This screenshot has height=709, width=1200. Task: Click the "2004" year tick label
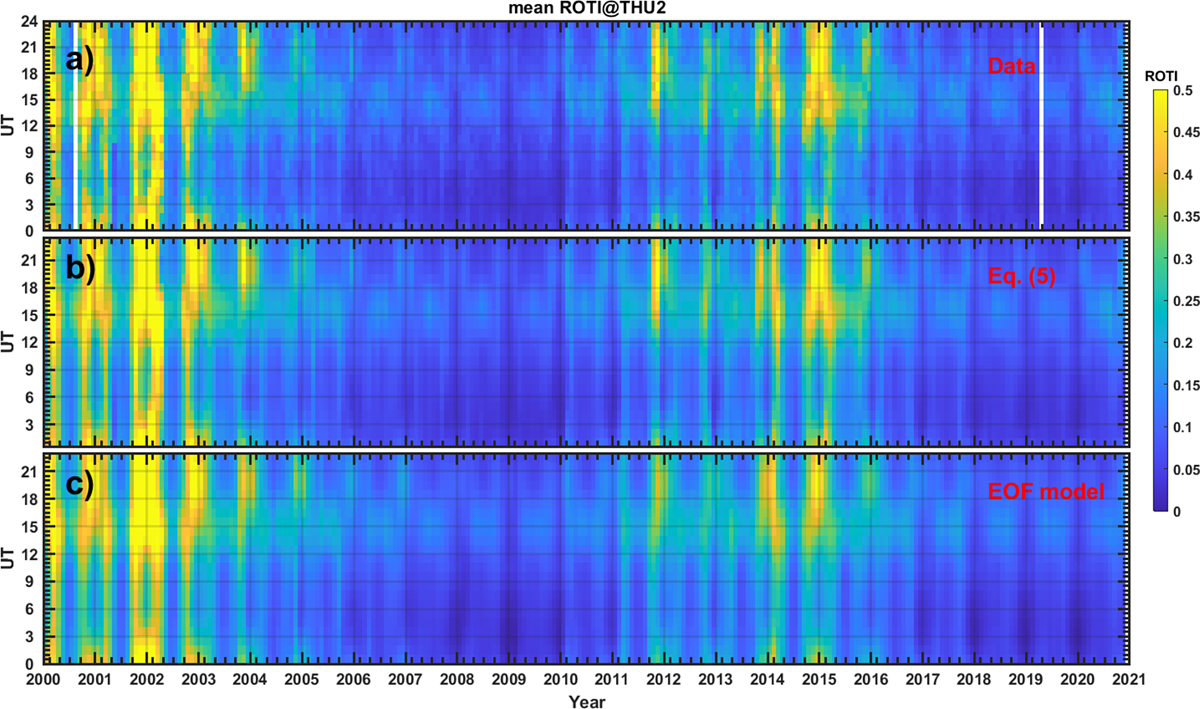pyautogui.click(x=250, y=681)
